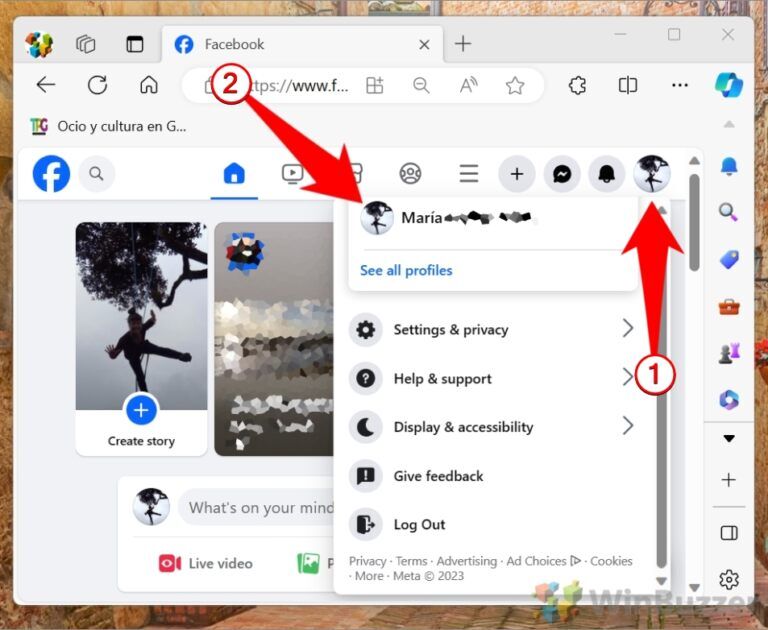Open the blurred friend's story card

[274, 339]
